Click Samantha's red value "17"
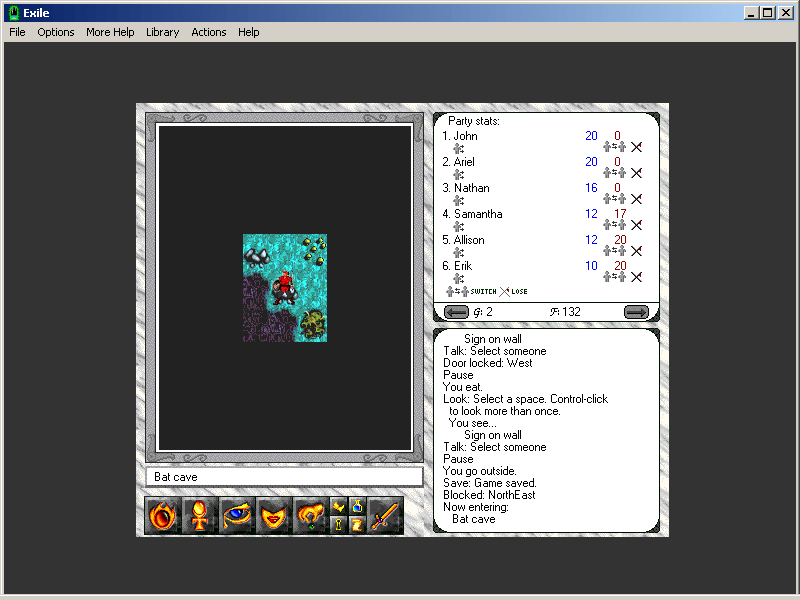The width and height of the screenshot is (800, 600). (620, 214)
